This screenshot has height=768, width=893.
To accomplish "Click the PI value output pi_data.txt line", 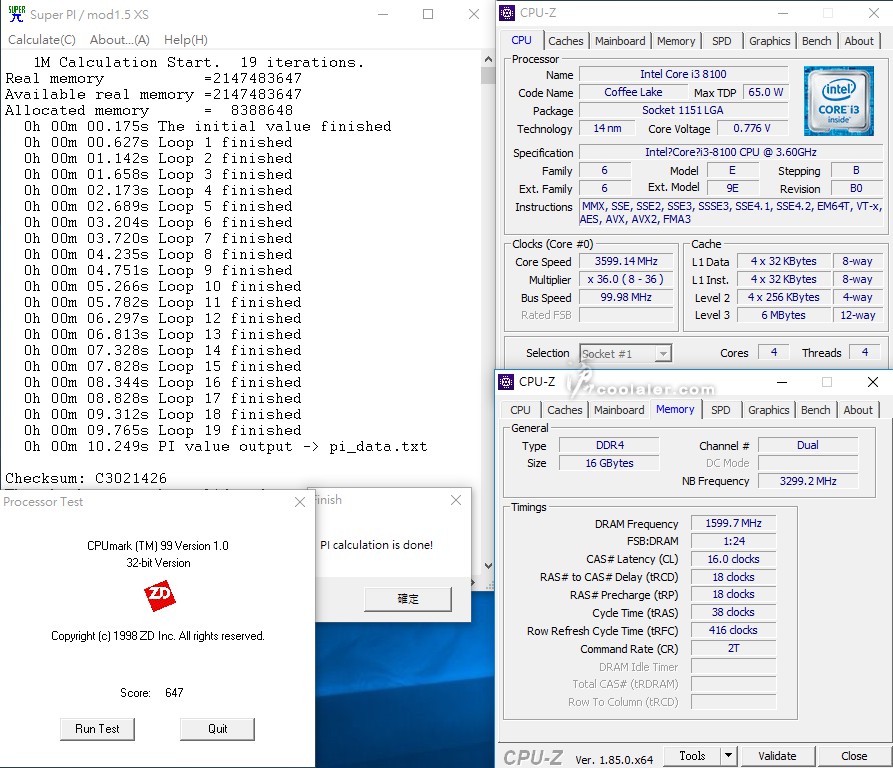I will 226,446.
